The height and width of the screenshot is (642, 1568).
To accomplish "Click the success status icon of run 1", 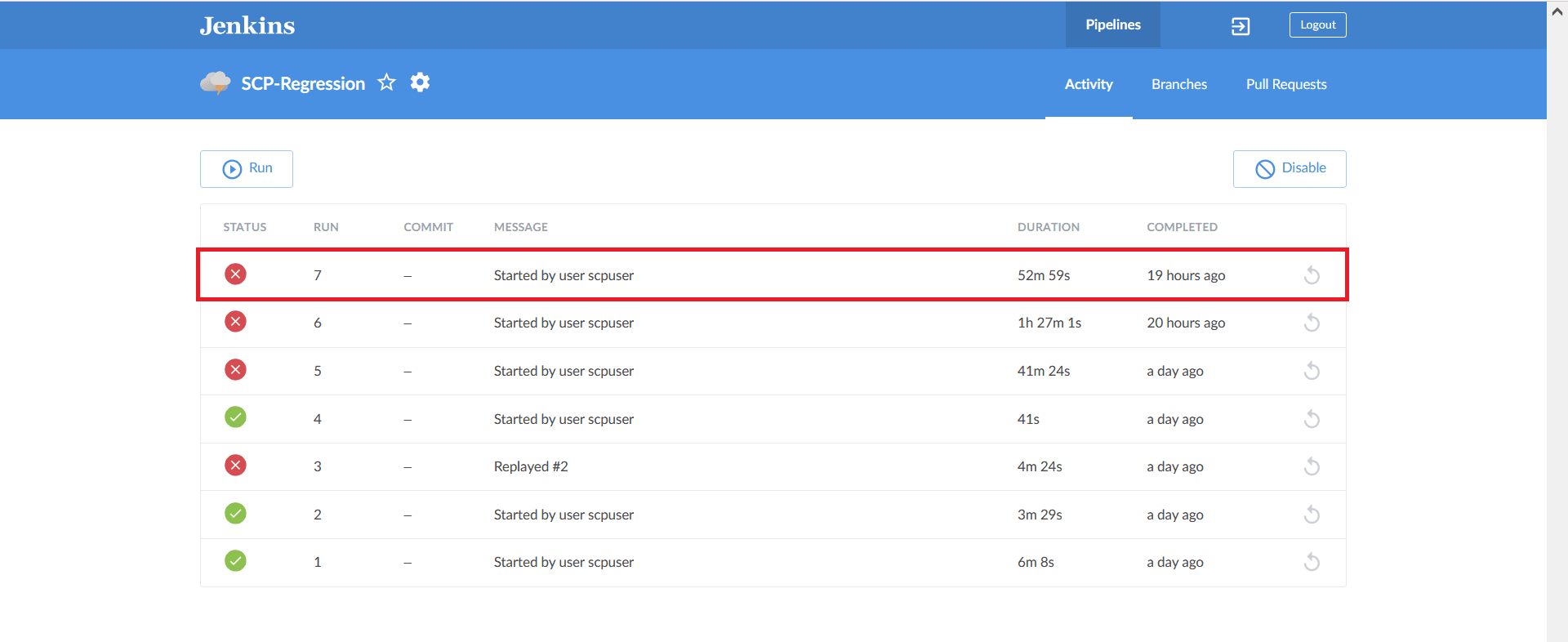I will point(235,560).
